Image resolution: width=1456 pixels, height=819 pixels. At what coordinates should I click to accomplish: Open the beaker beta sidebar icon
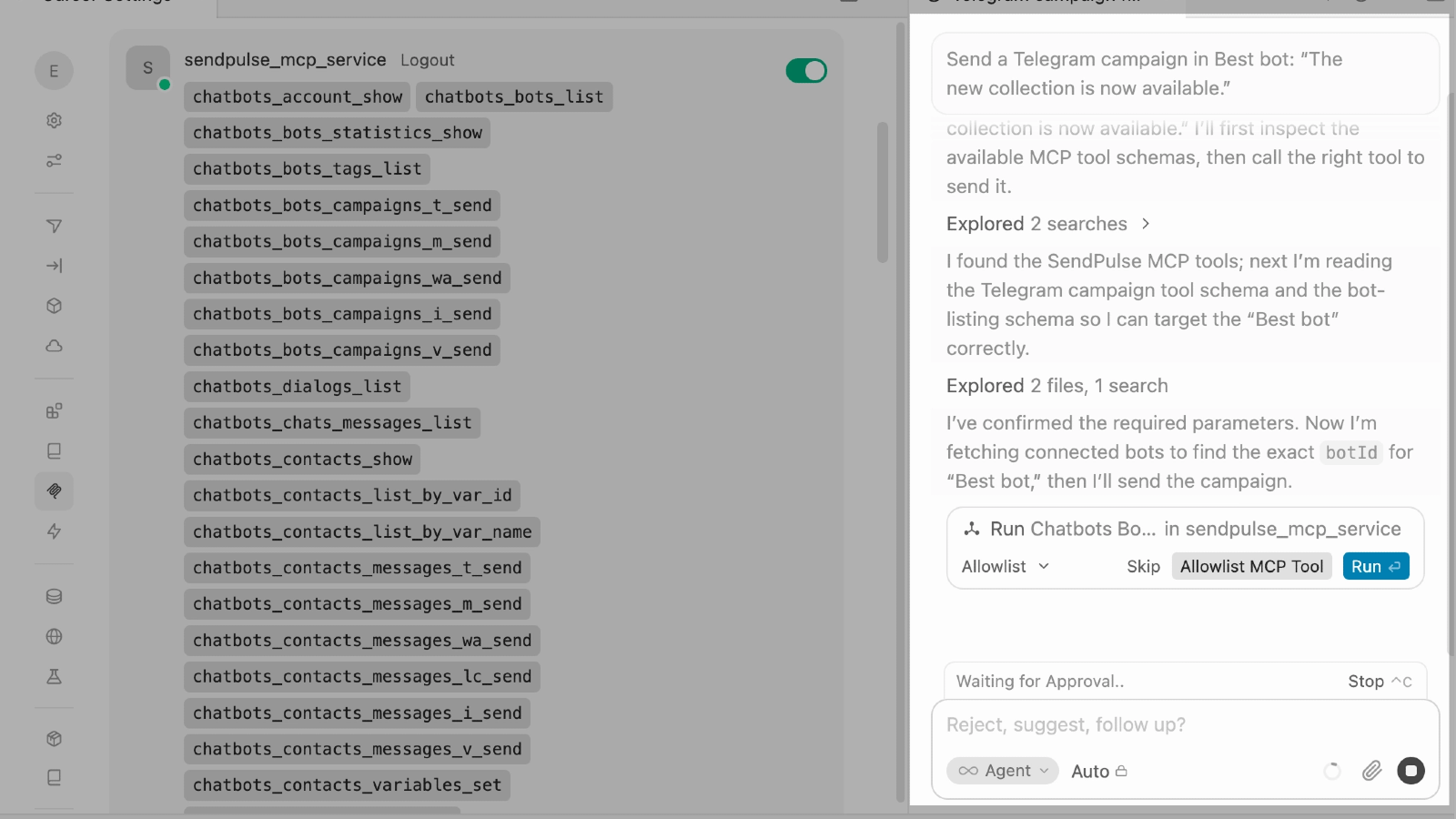(x=54, y=677)
